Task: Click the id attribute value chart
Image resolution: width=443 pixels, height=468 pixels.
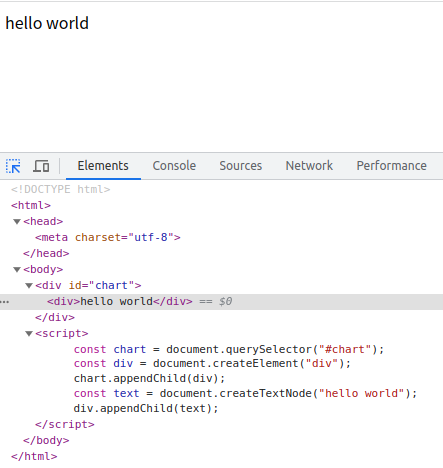Action: click(x=111, y=285)
